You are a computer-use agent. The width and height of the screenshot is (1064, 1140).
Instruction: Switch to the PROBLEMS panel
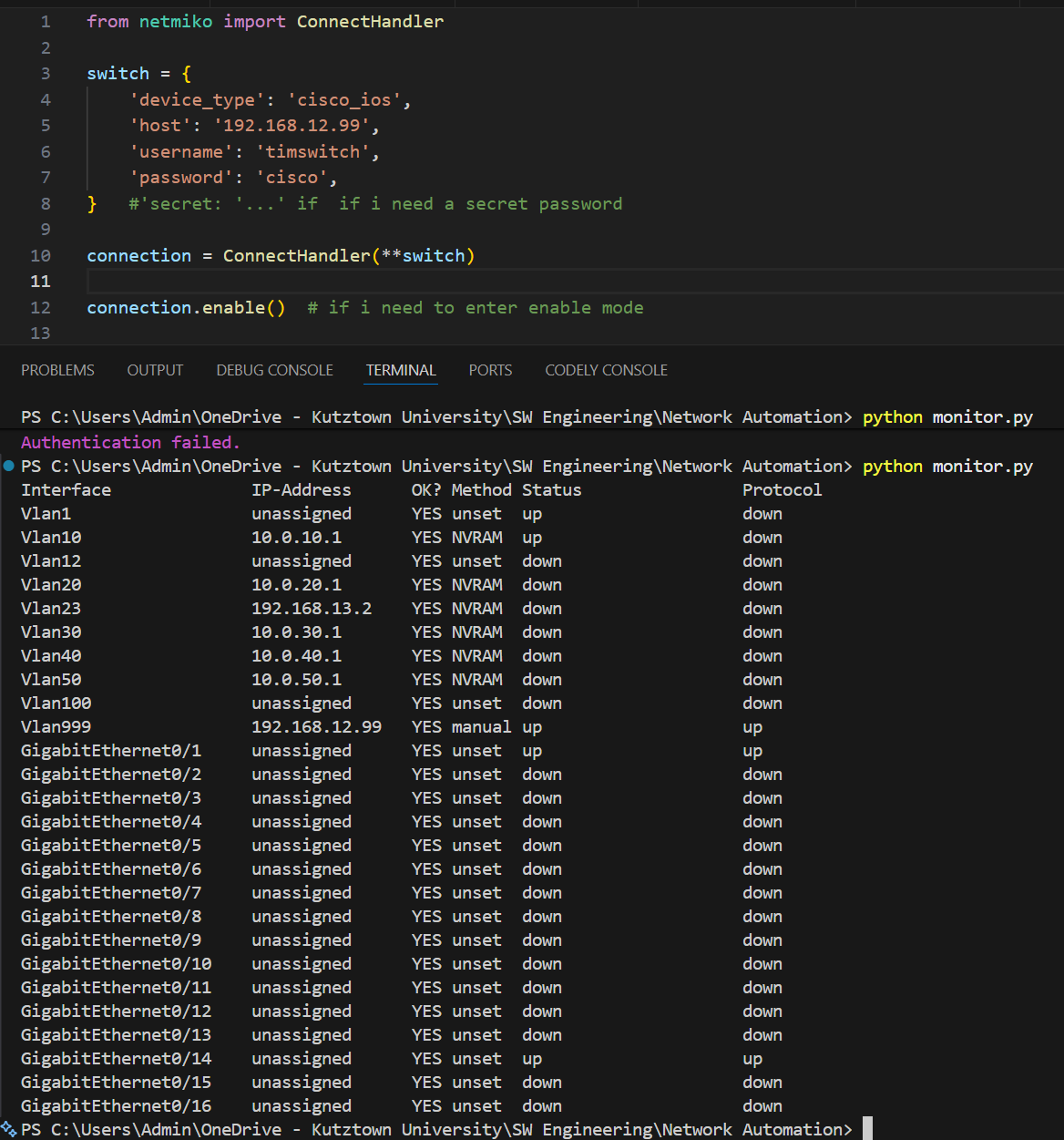point(57,370)
